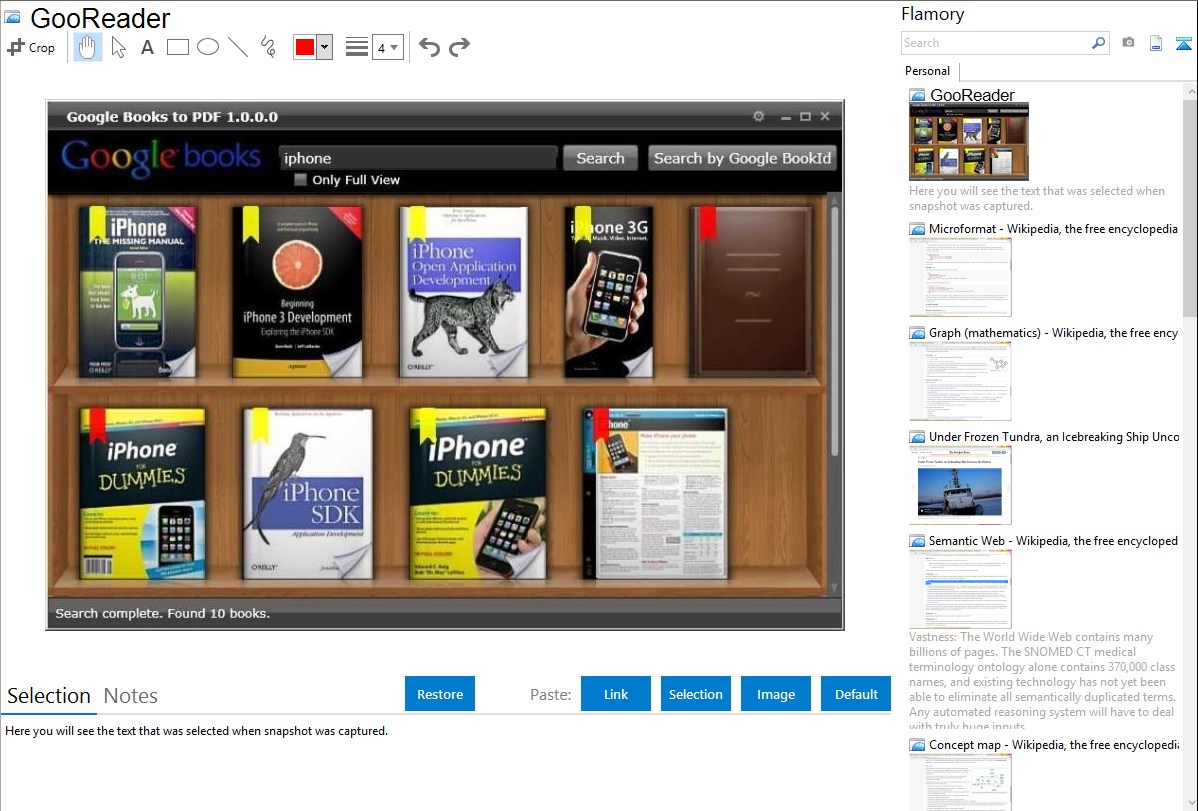Click the GooReader app icon at top-left
1198x811 pixels.
(x=12, y=17)
